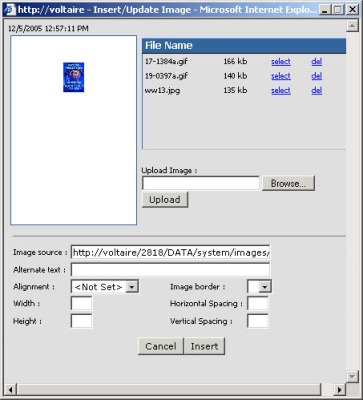Delete the file 17-1384a.gif
This screenshot has width=363, height=400.
[316, 61]
